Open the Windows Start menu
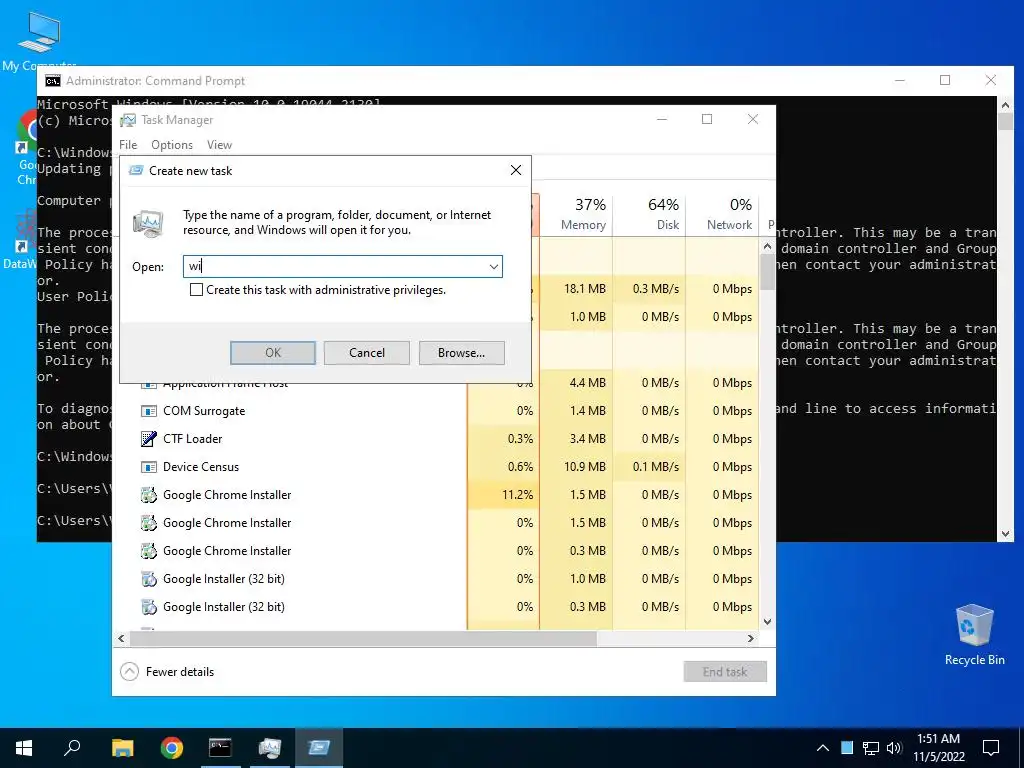The width and height of the screenshot is (1024, 768). (24, 748)
